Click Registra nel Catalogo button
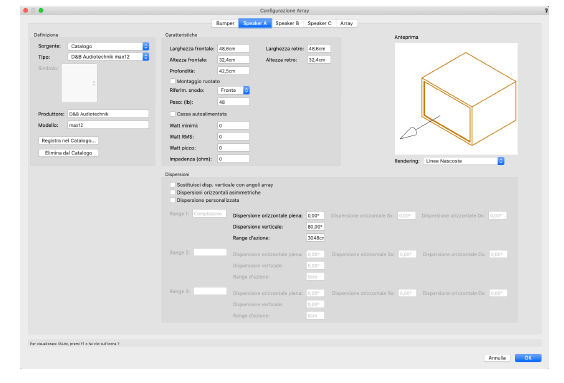The width and height of the screenshot is (564, 383). tap(68, 141)
